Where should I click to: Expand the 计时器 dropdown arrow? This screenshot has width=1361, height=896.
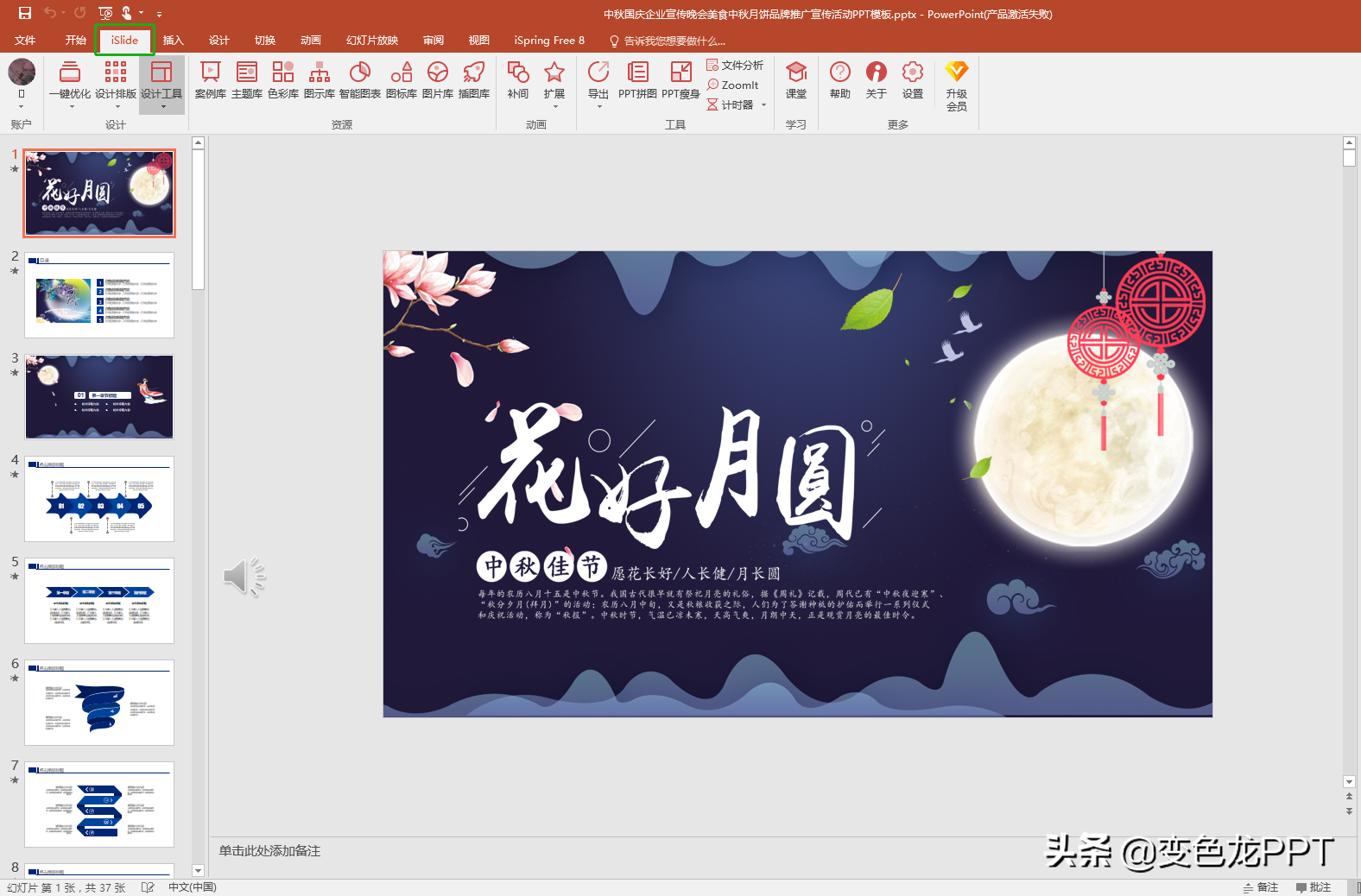(x=764, y=105)
